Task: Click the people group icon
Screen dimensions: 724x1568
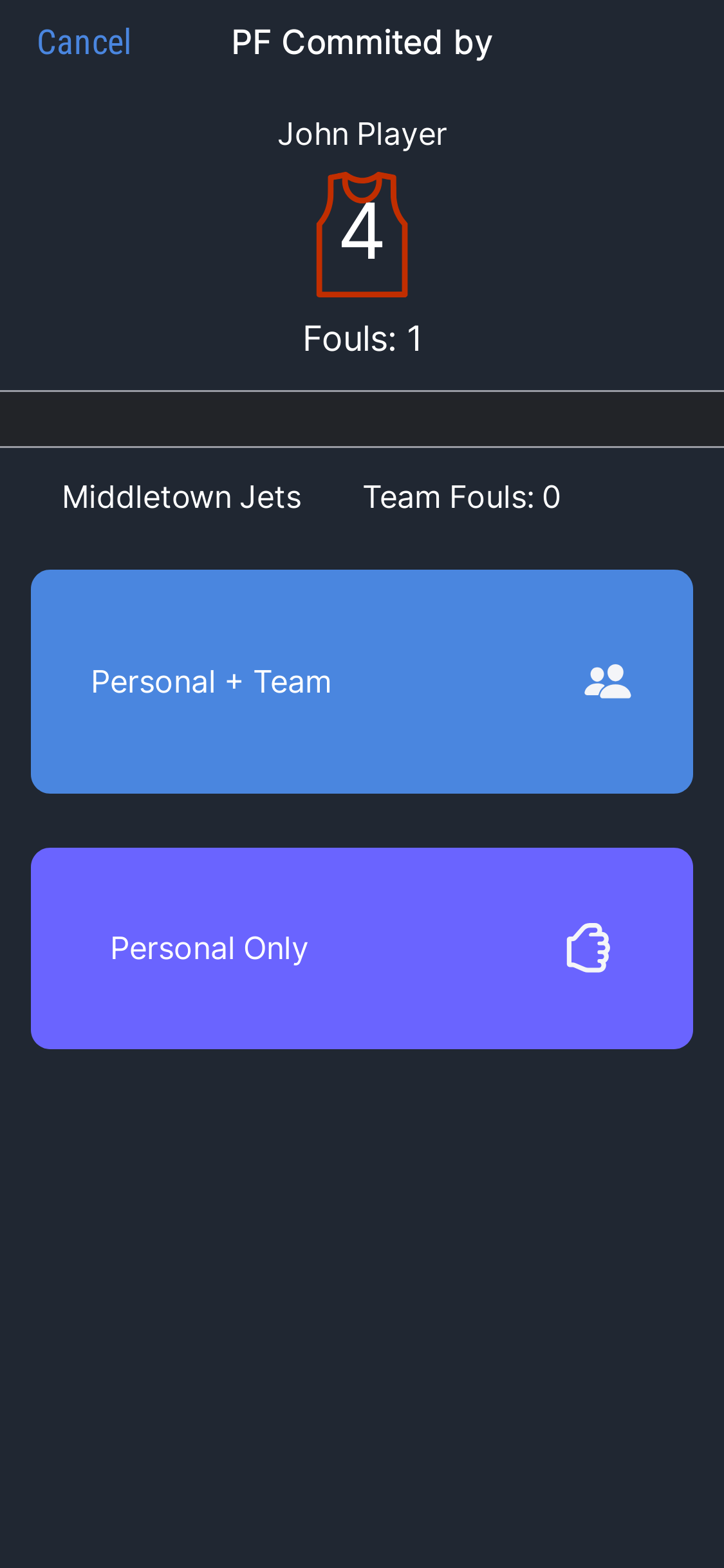Action: [608, 682]
